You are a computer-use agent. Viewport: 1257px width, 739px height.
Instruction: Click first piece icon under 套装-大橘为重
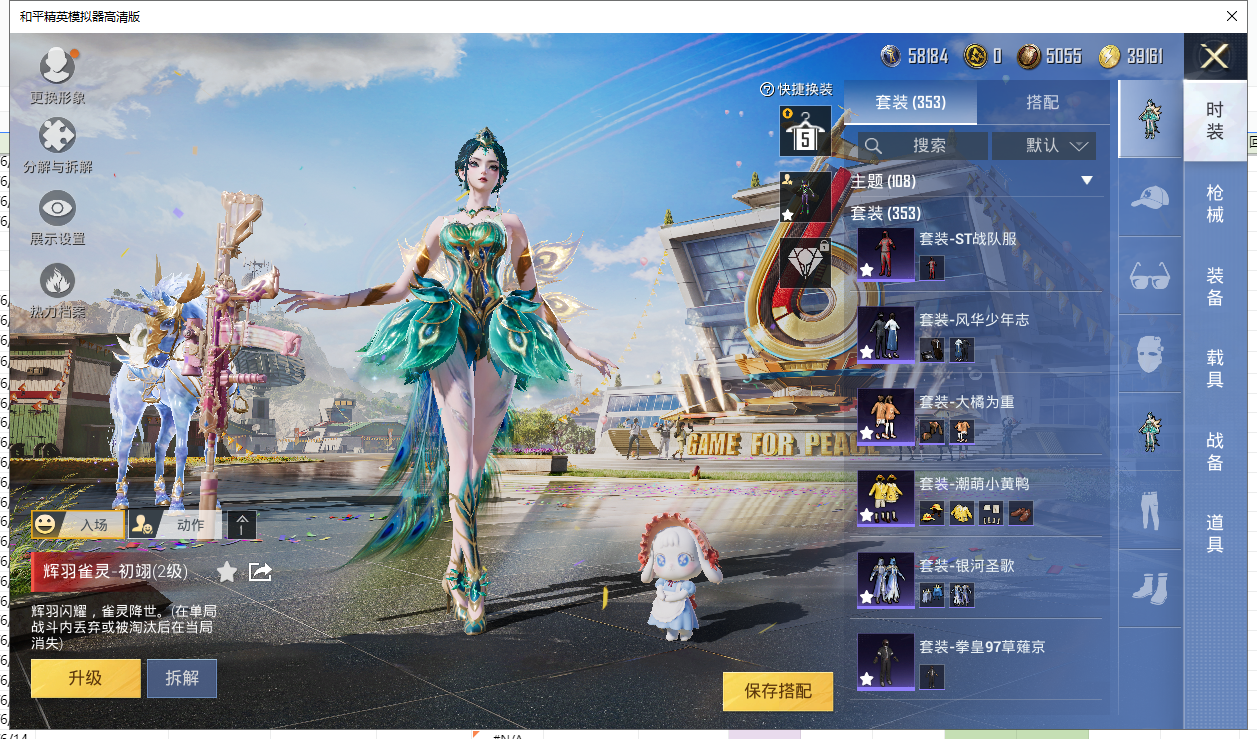coord(932,431)
